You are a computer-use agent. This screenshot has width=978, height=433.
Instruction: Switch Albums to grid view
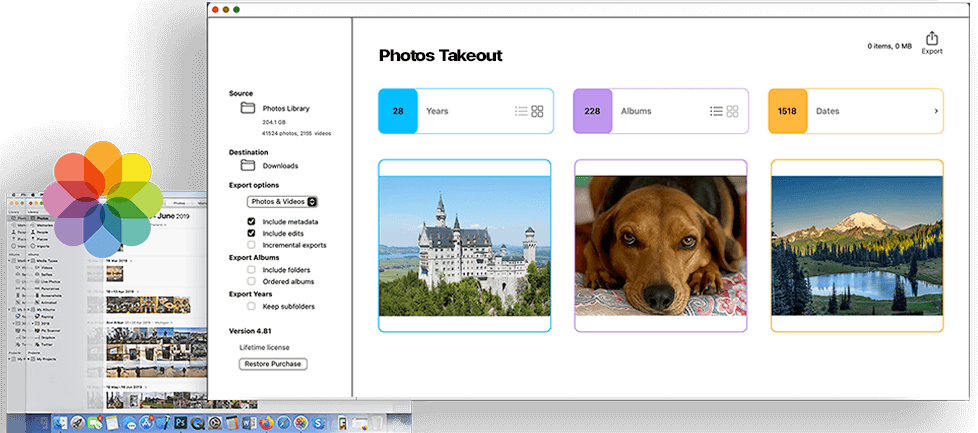pos(732,111)
